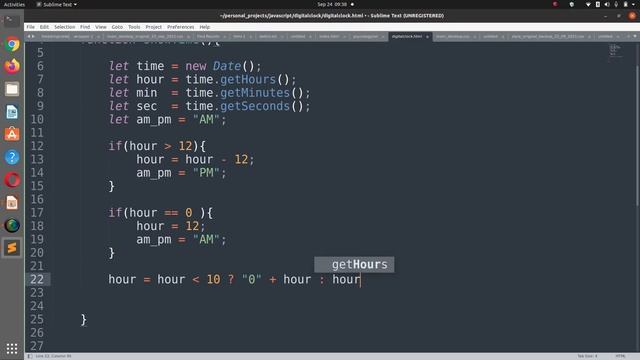This screenshot has width=640, height=360.
Task: Click the volume icon in top bar
Action: point(607,4)
